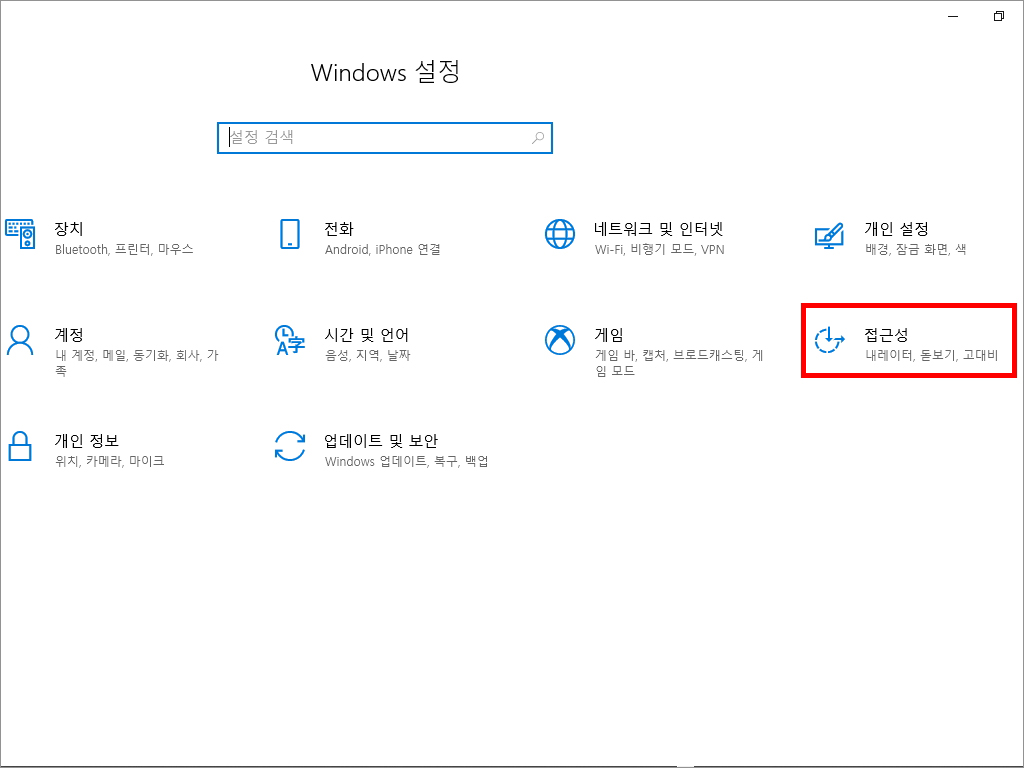Click the 'Wi-Fi, 비행기 모드, VPN' description

[x=660, y=249]
